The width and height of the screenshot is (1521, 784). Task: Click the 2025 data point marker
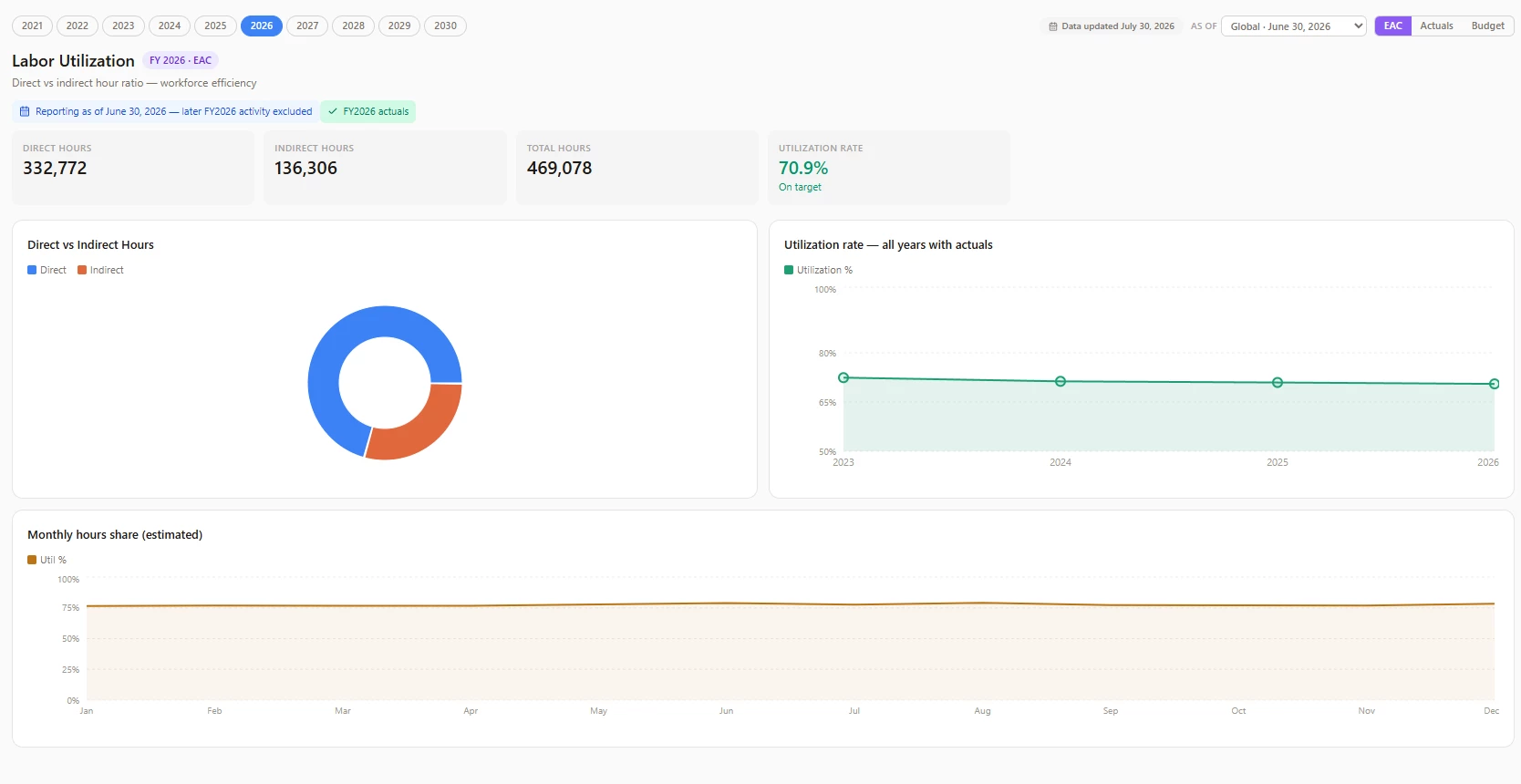point(1278,383)
